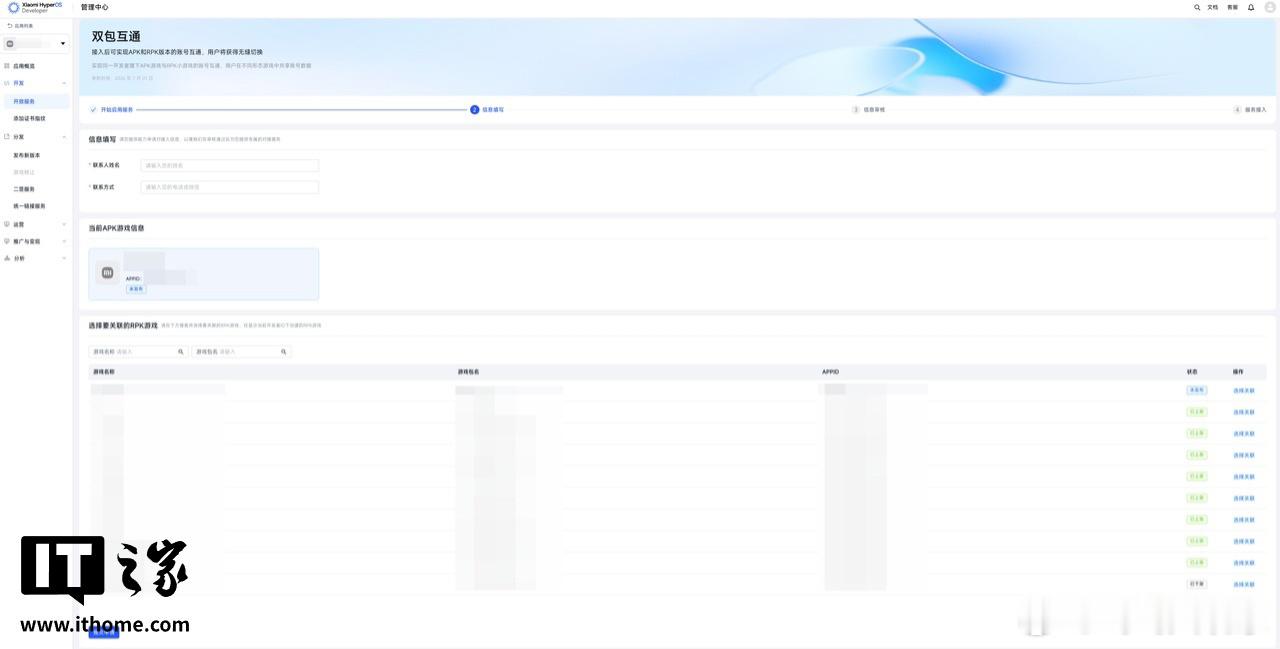Click the 当前APK游戏信息 heading
The image size is (1280, 649).
pos(116,228)
